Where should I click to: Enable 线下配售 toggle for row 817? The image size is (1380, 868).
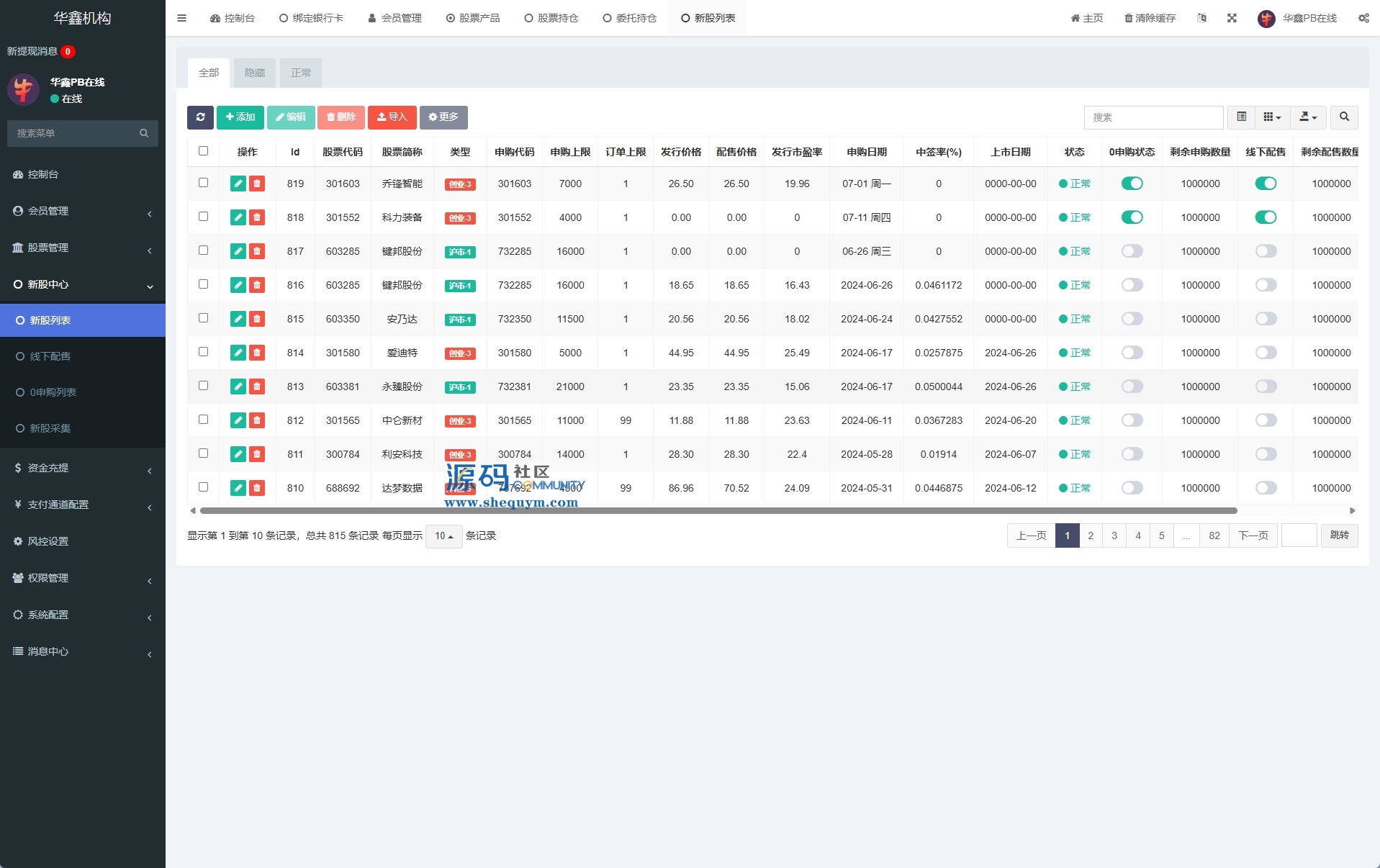click(x=1266, y=251)
